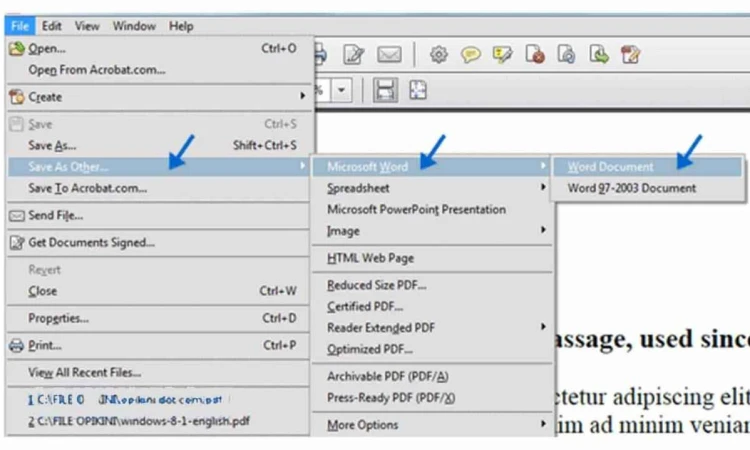The height and width of the screenshot is (450, 750).
Task: Expand the Spreadsheet submenu
Action: (431, 188)
